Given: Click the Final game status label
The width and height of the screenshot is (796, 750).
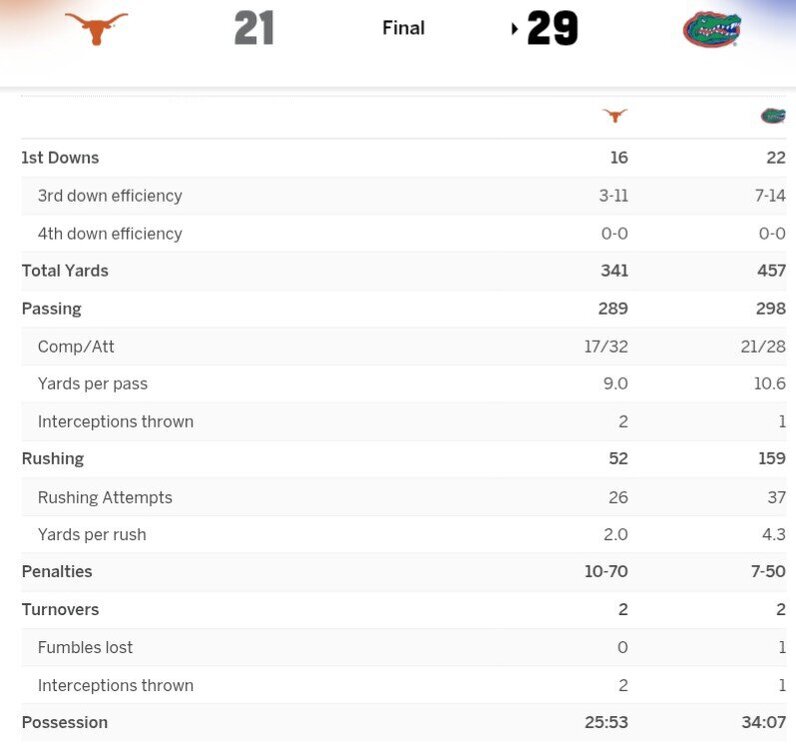Looking at the screenshot, I should tap(403, 28).
